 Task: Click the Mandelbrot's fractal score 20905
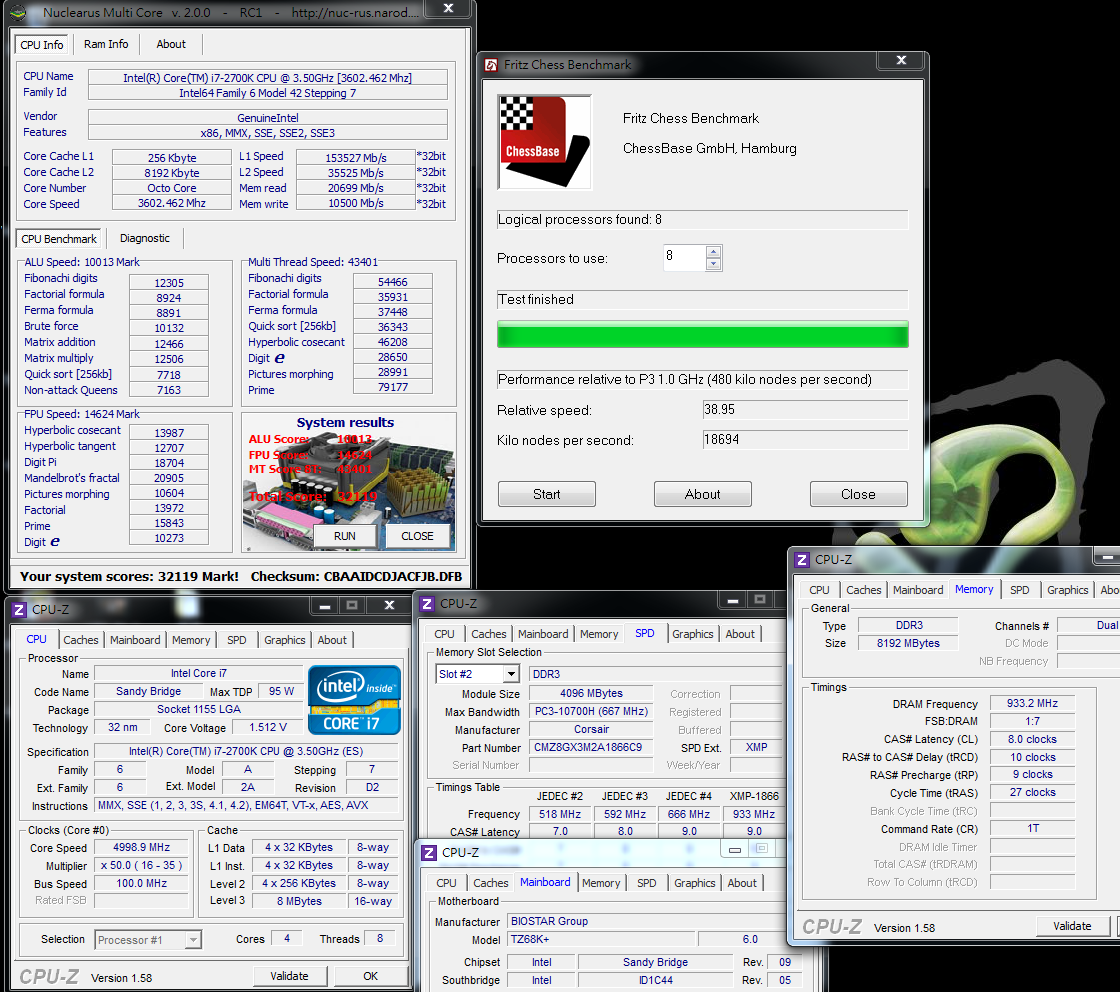[x=169, y=478]
